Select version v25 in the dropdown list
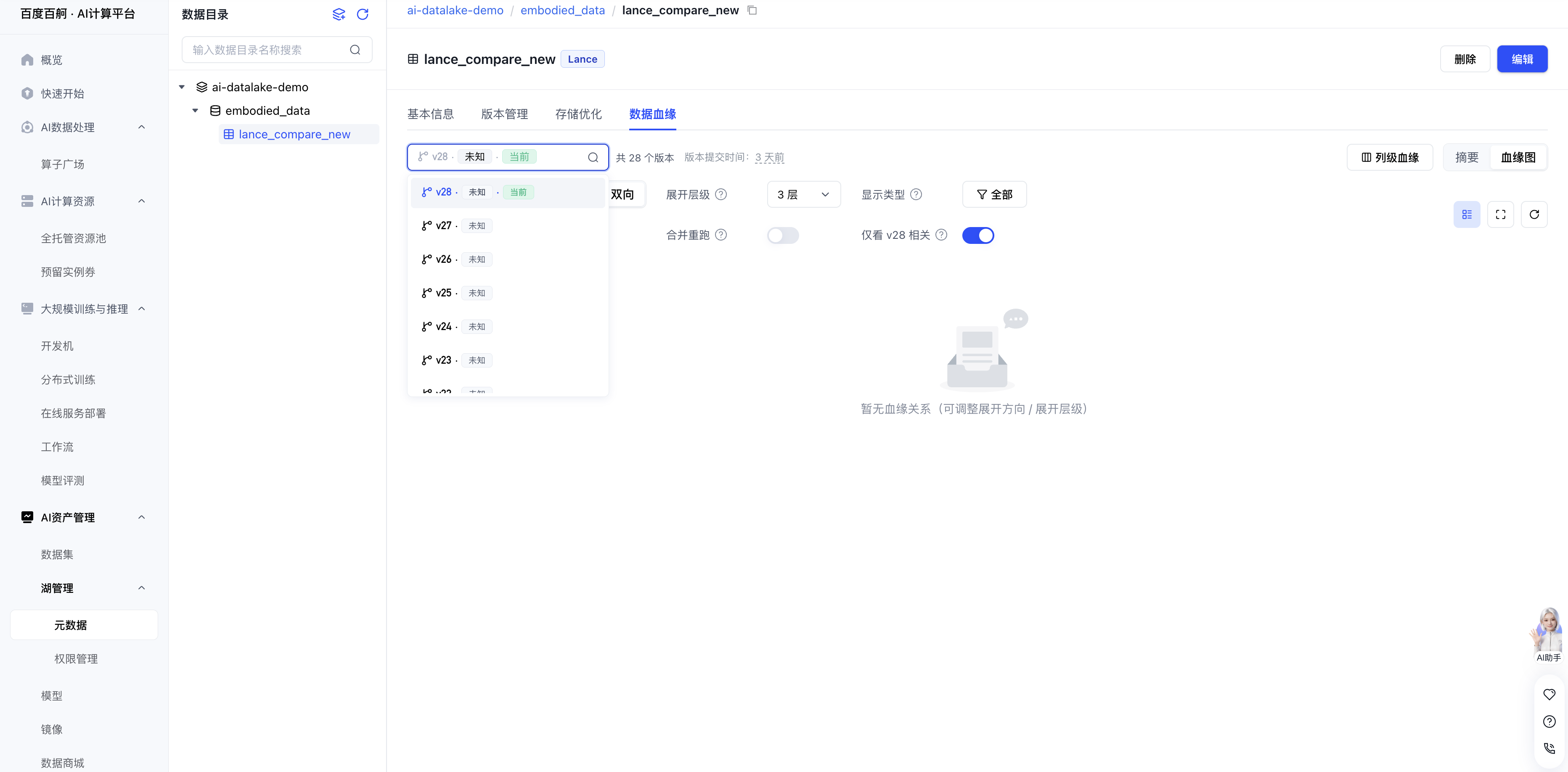1568x772 pixels. [508, 293]
